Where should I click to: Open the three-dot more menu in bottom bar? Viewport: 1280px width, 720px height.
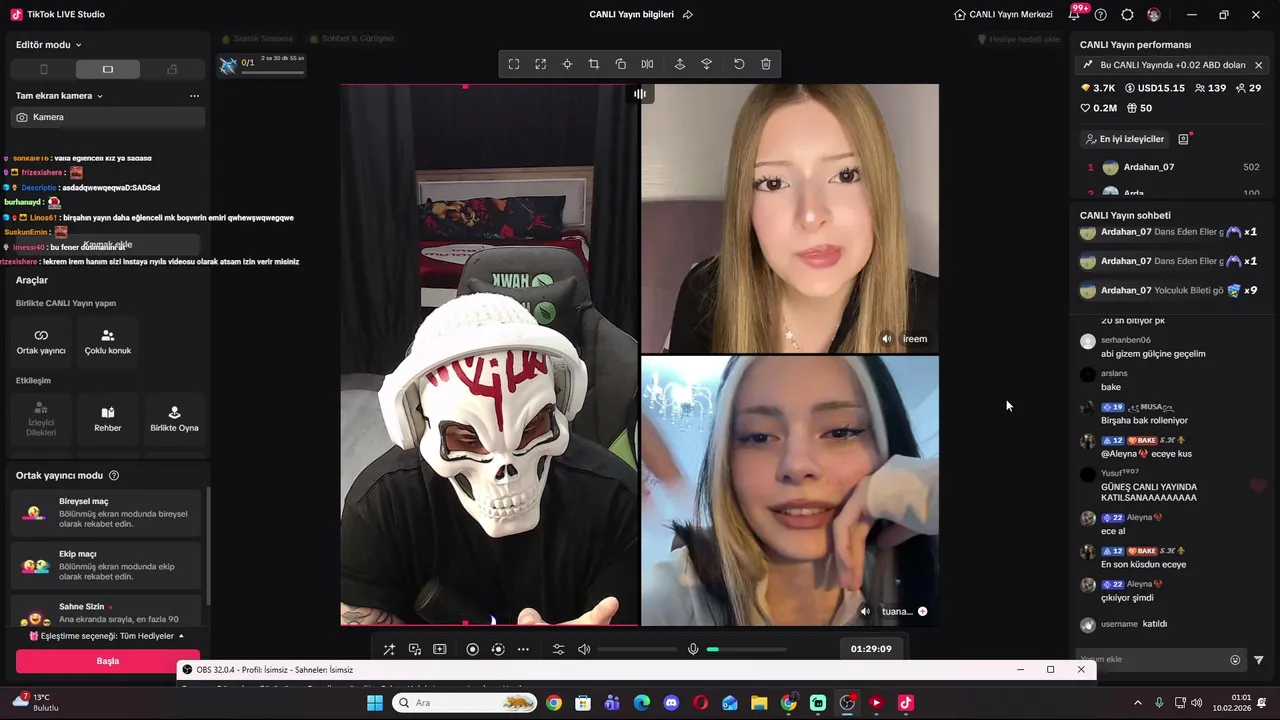pos(523,649)
